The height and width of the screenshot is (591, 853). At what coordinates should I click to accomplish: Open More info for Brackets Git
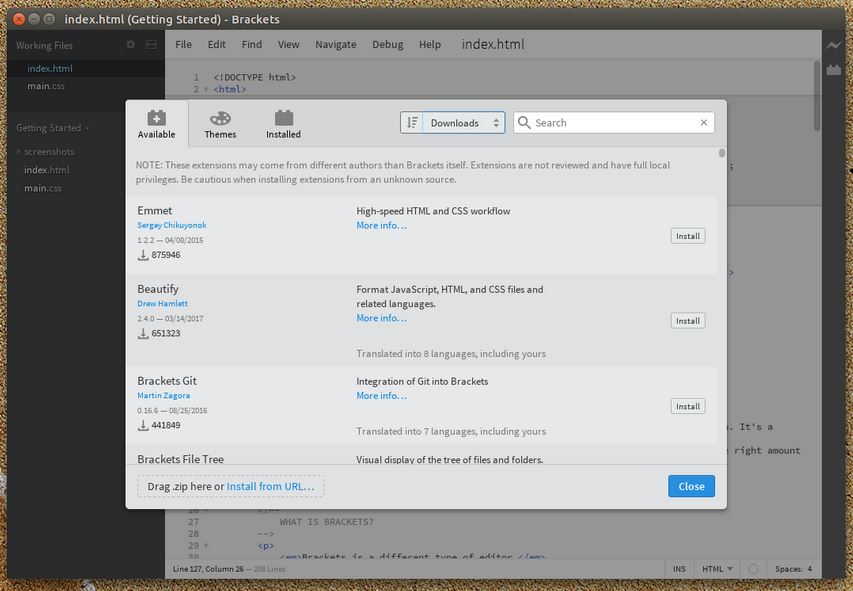click(x=381, y=396)
